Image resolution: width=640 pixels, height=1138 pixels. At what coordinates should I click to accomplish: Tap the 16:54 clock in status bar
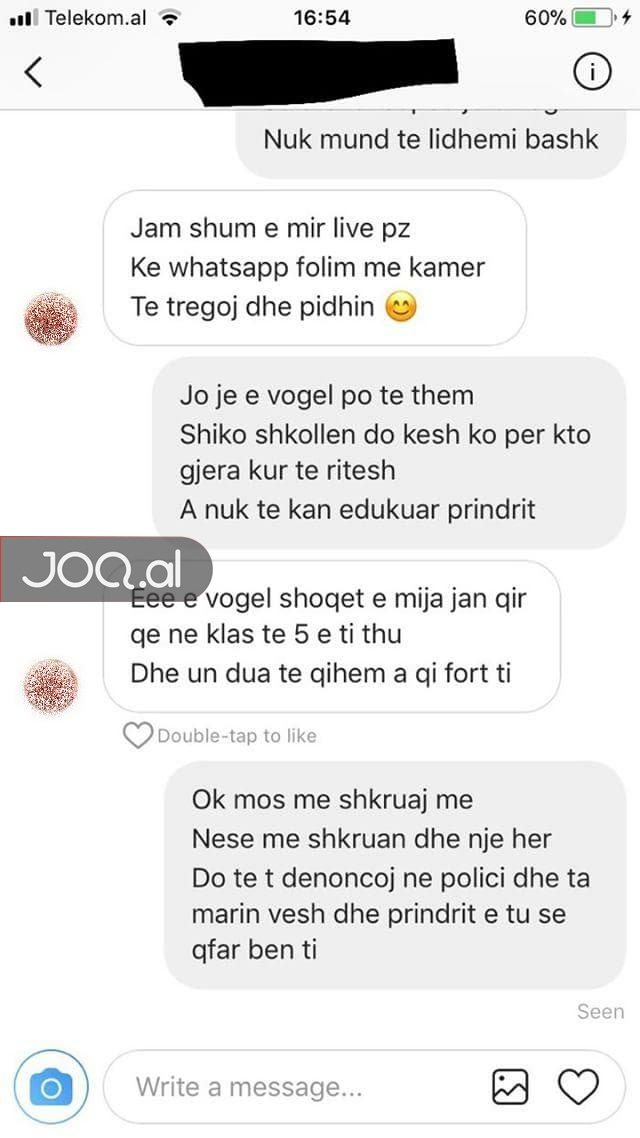321,17
